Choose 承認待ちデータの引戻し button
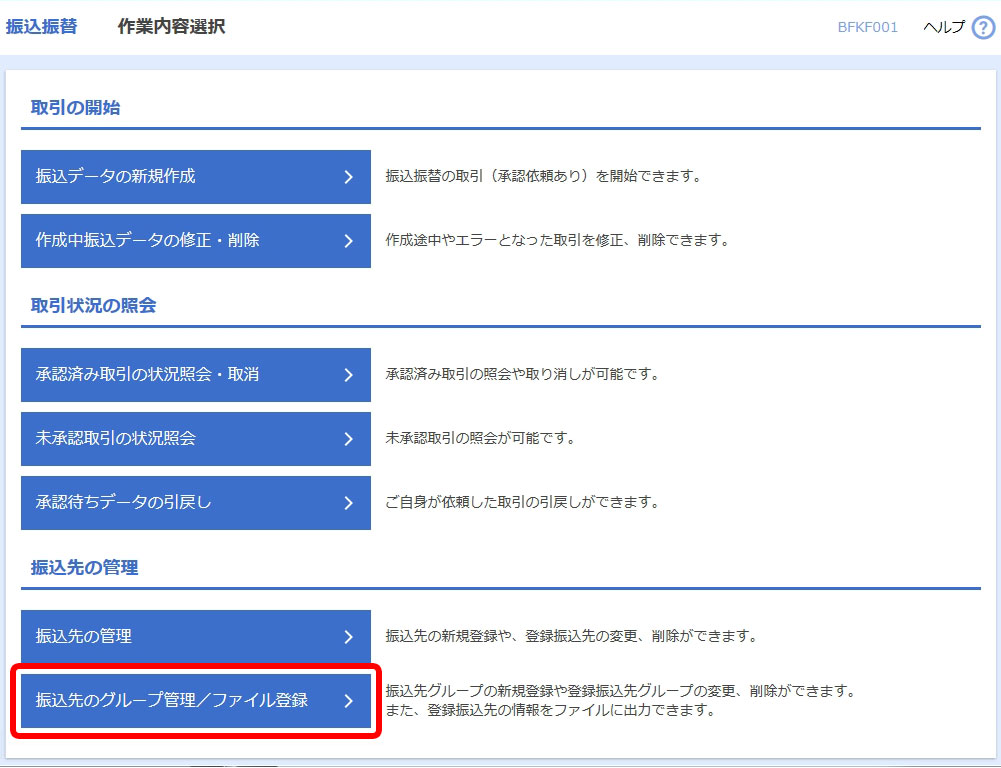The height and width of the screenshot is (768, 1001). point(196,502)
